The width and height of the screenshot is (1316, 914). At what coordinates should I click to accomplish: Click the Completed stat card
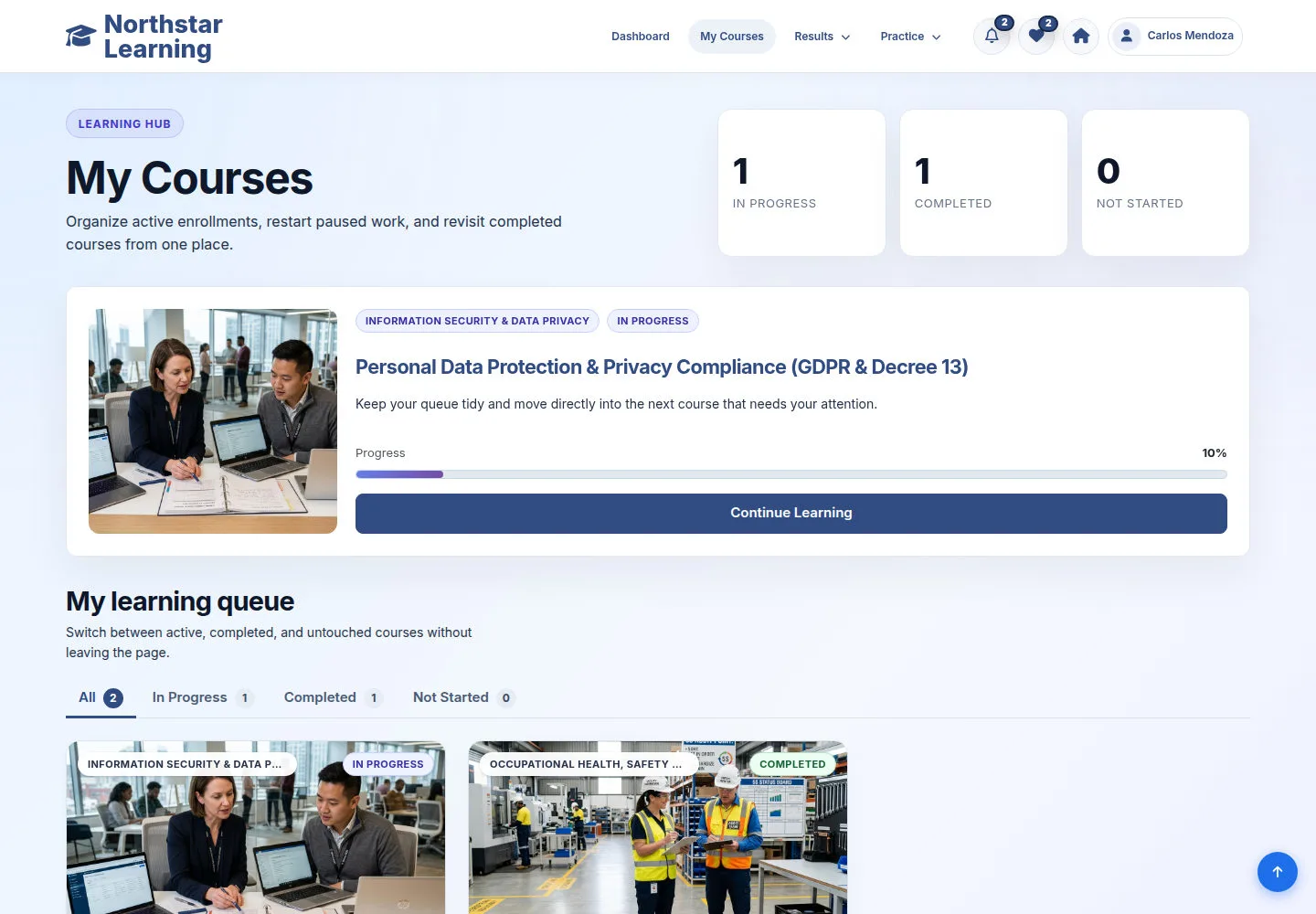983,183
